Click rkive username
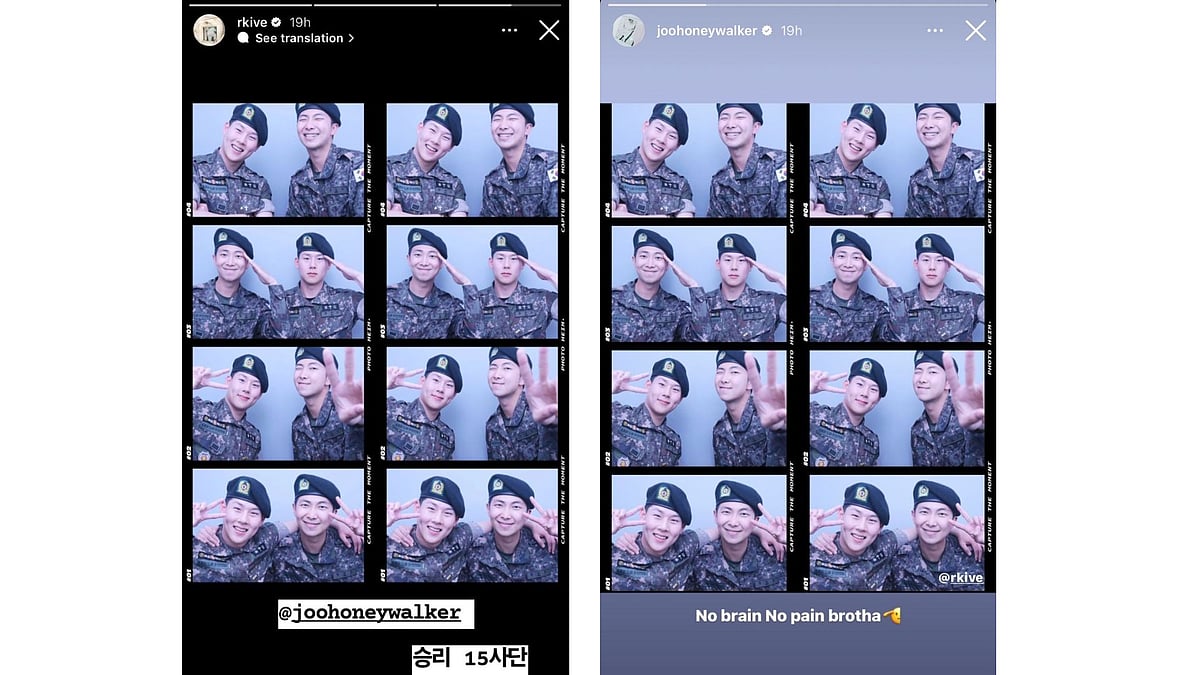 252,22
